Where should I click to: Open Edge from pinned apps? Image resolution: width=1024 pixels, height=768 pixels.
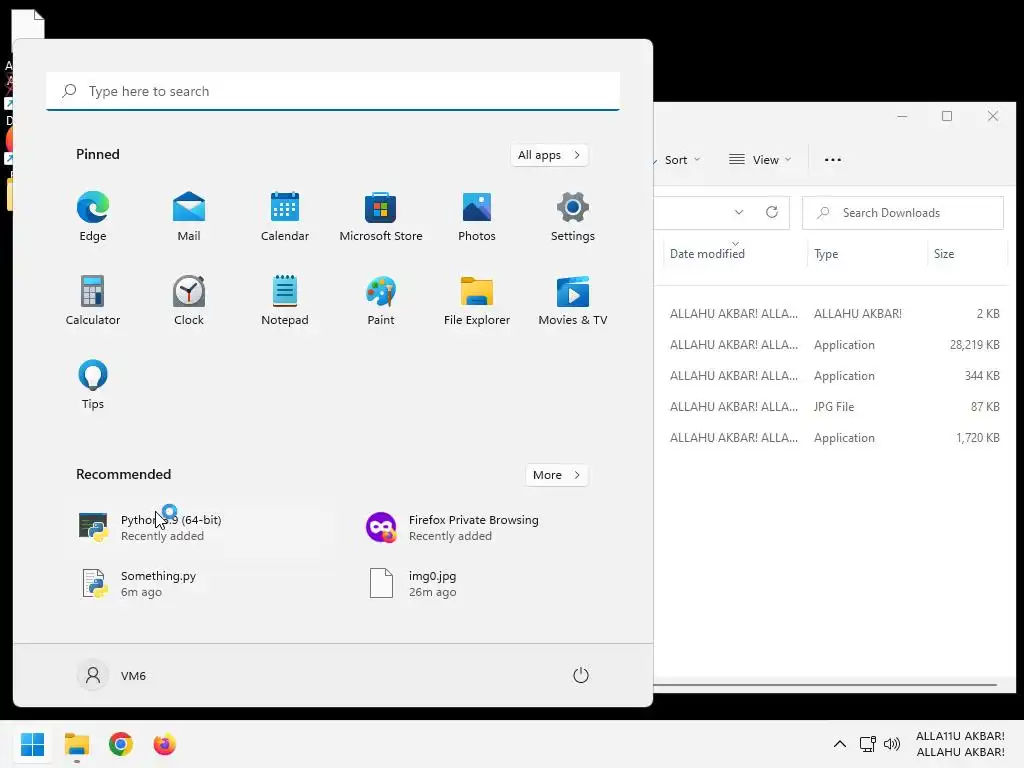(x=93, y=217)
